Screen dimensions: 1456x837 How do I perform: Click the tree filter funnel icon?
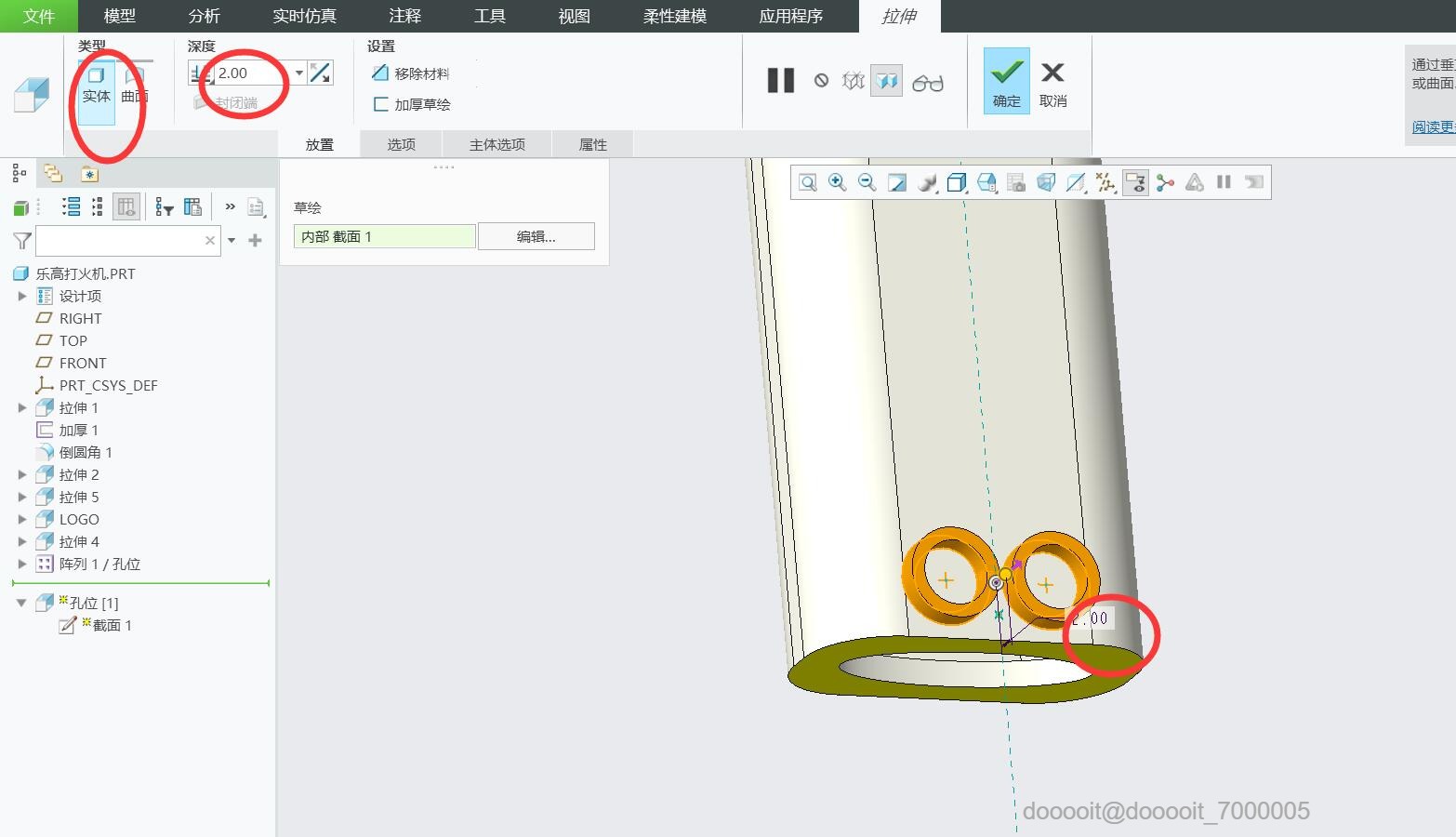22,241
